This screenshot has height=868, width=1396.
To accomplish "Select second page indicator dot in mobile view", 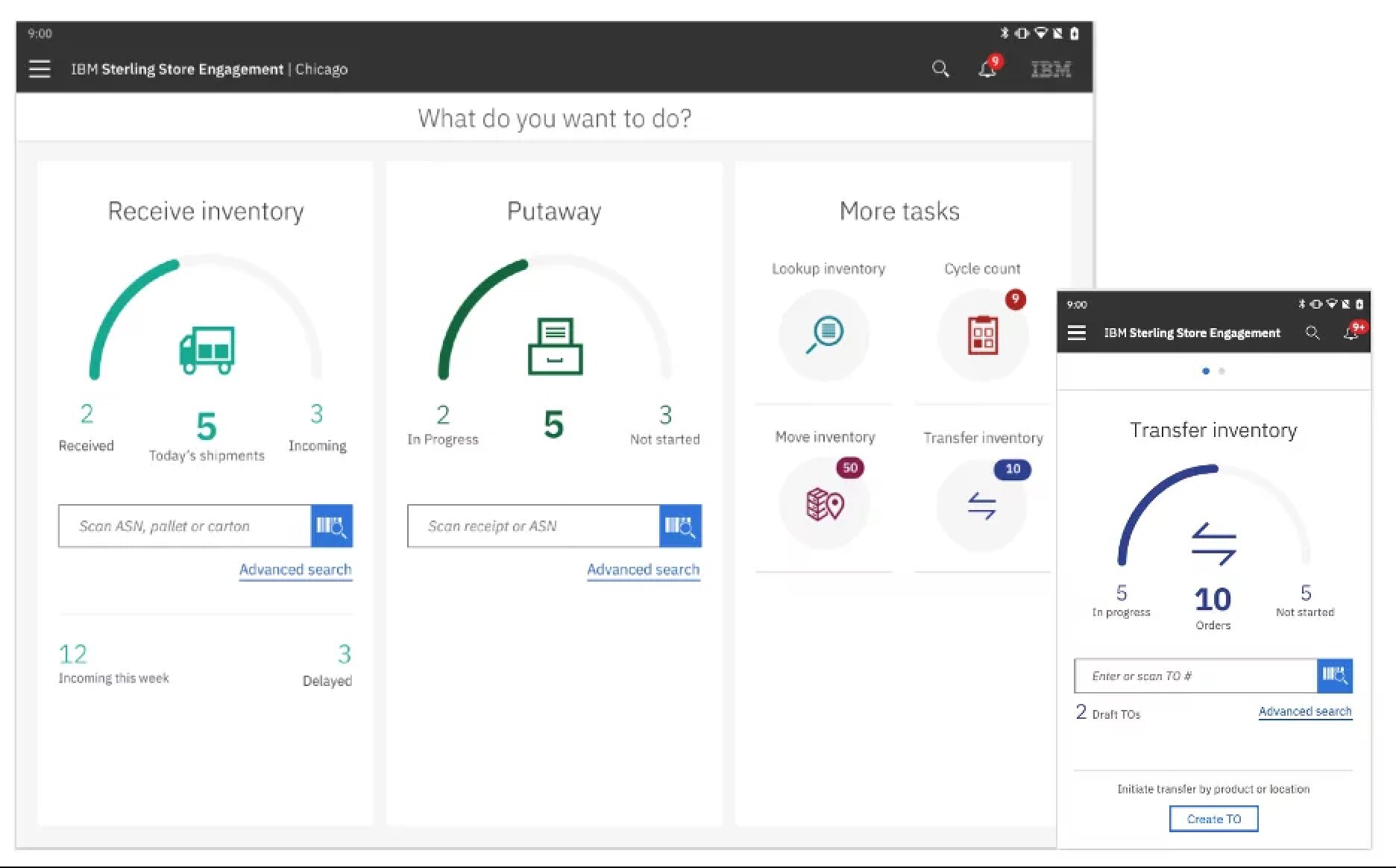I will (x=1221, y=371).
